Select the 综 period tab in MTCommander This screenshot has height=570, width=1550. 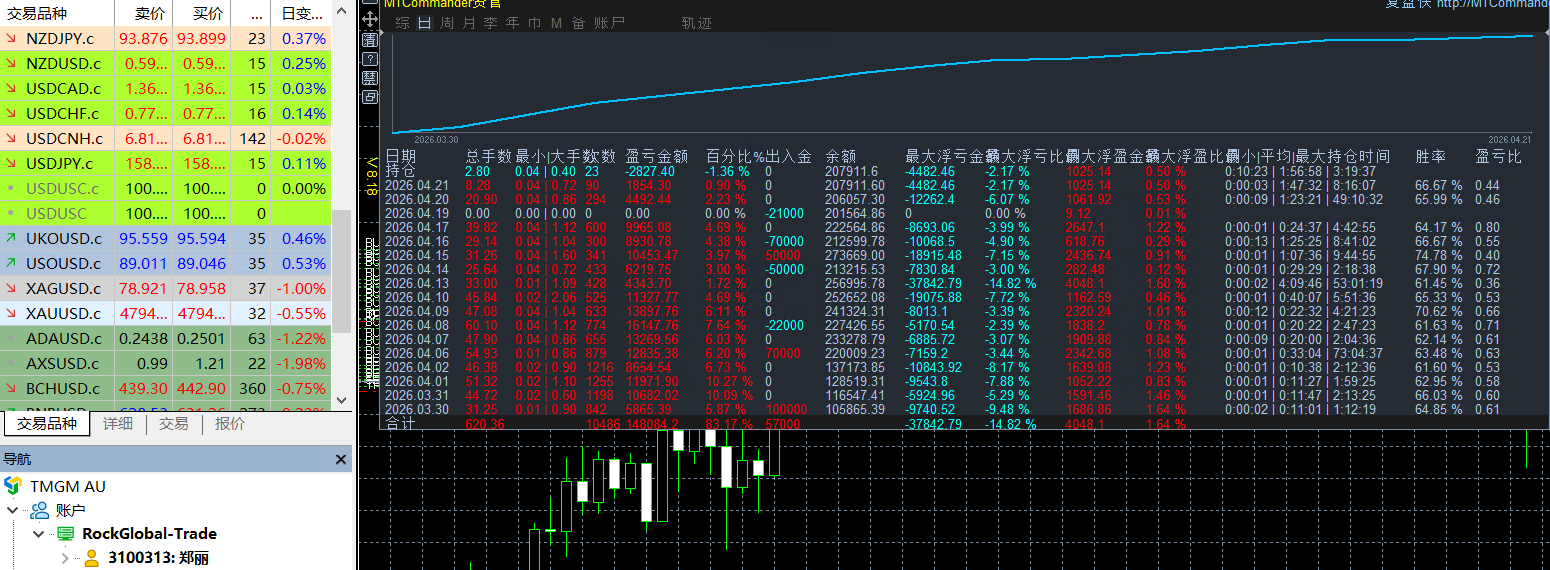coord(402,23)
